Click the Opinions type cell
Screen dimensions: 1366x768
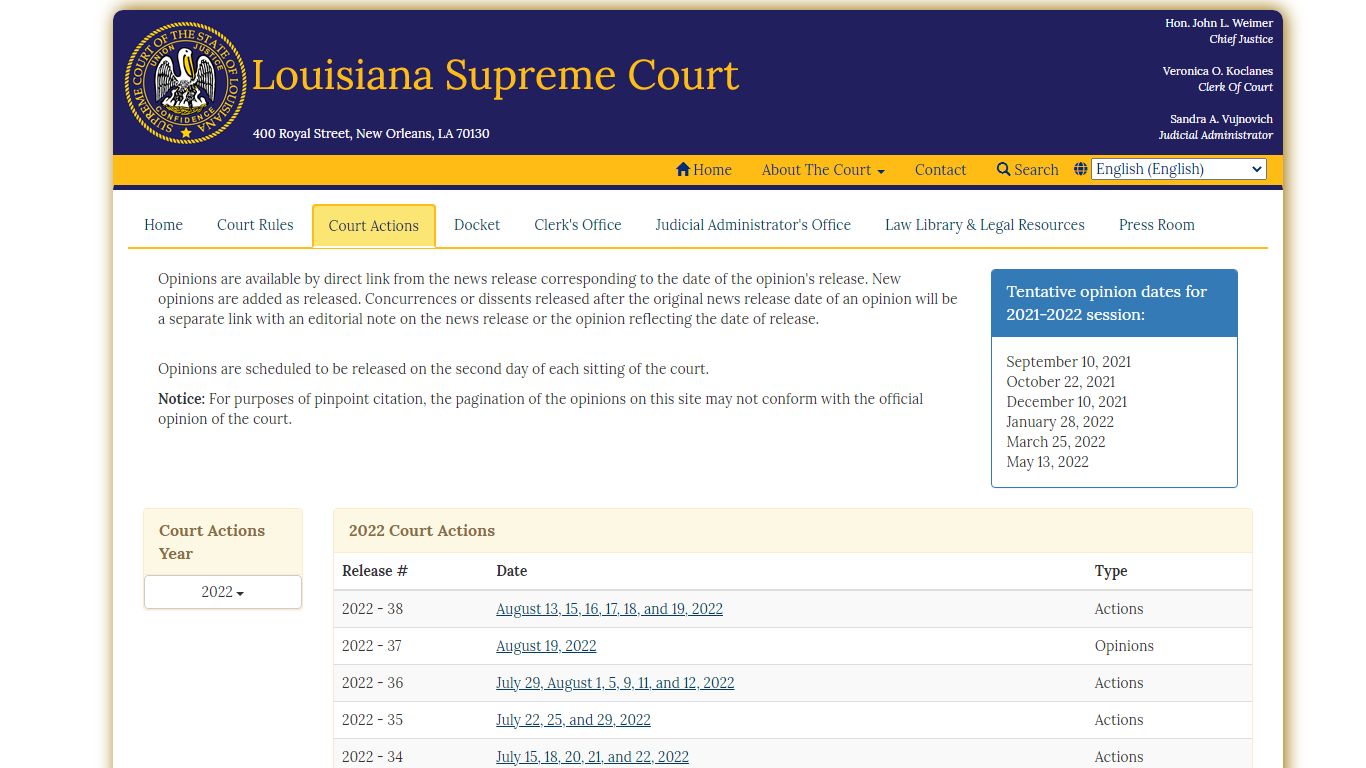(x=1124, y=646)
